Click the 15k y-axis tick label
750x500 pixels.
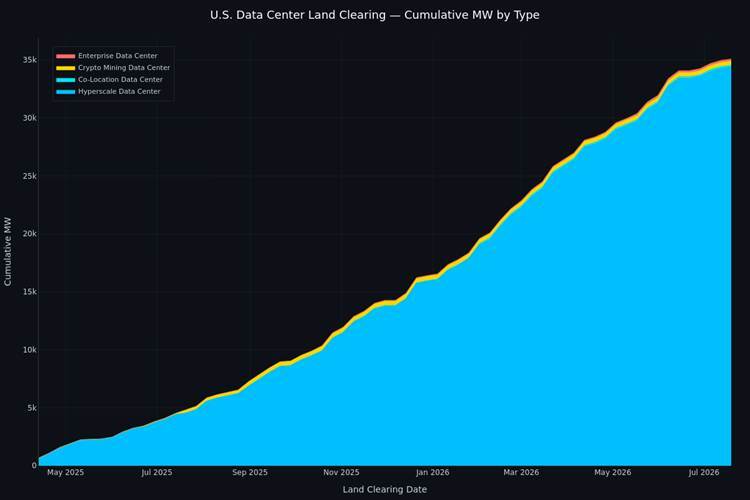(30, 292)
